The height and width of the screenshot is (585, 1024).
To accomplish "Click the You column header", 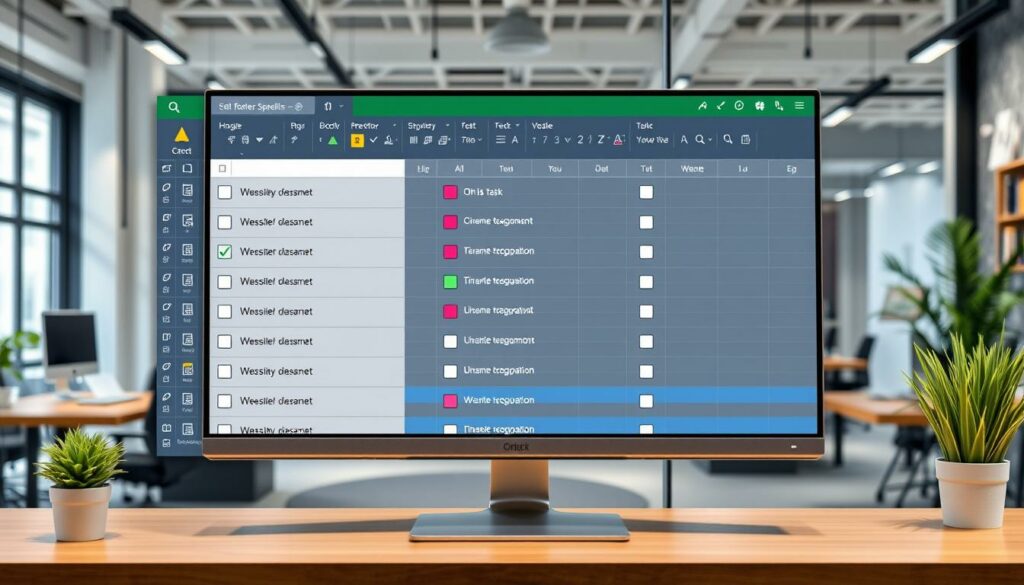I will pos(555,168).
